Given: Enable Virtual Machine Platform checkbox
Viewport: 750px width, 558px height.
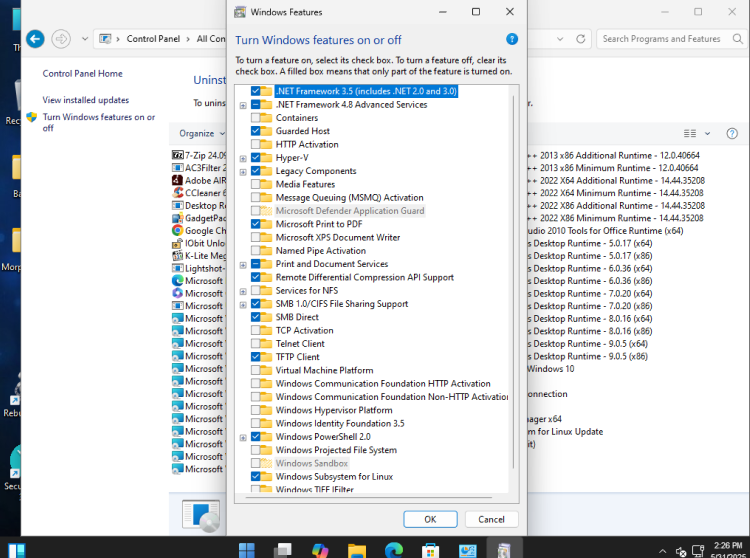Looking at the screenshot, I should coord(255,370).
